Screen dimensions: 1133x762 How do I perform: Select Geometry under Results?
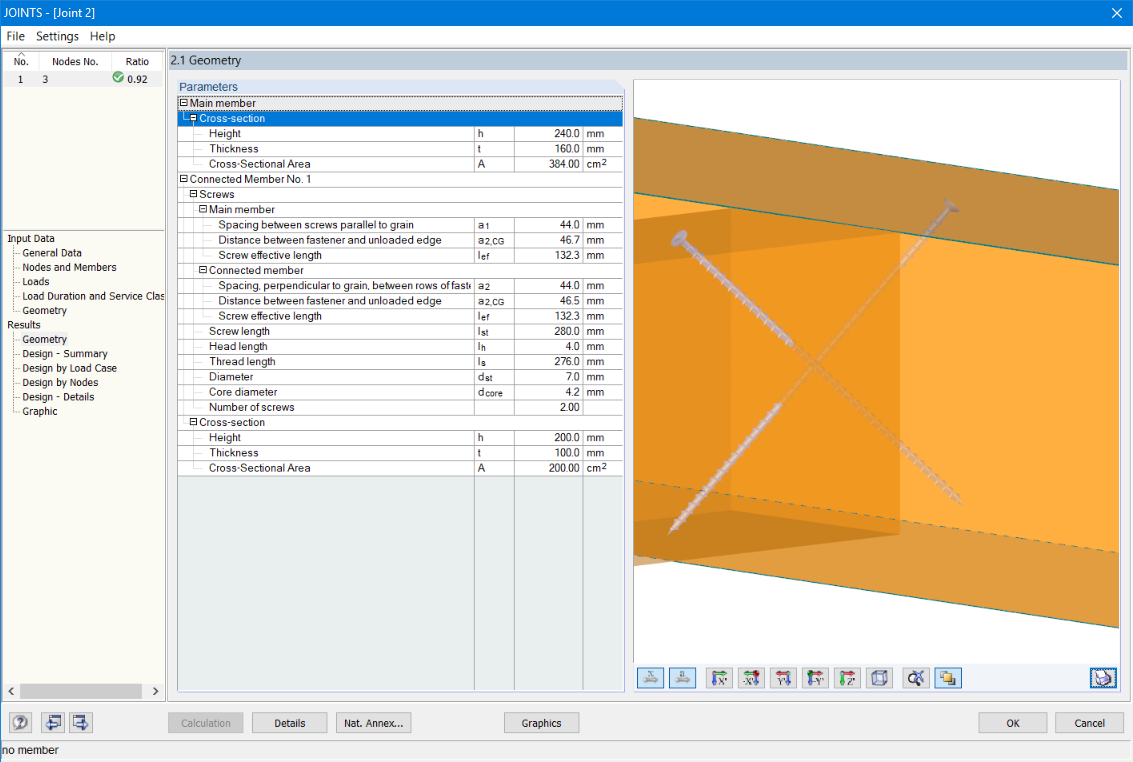point(45,339)
